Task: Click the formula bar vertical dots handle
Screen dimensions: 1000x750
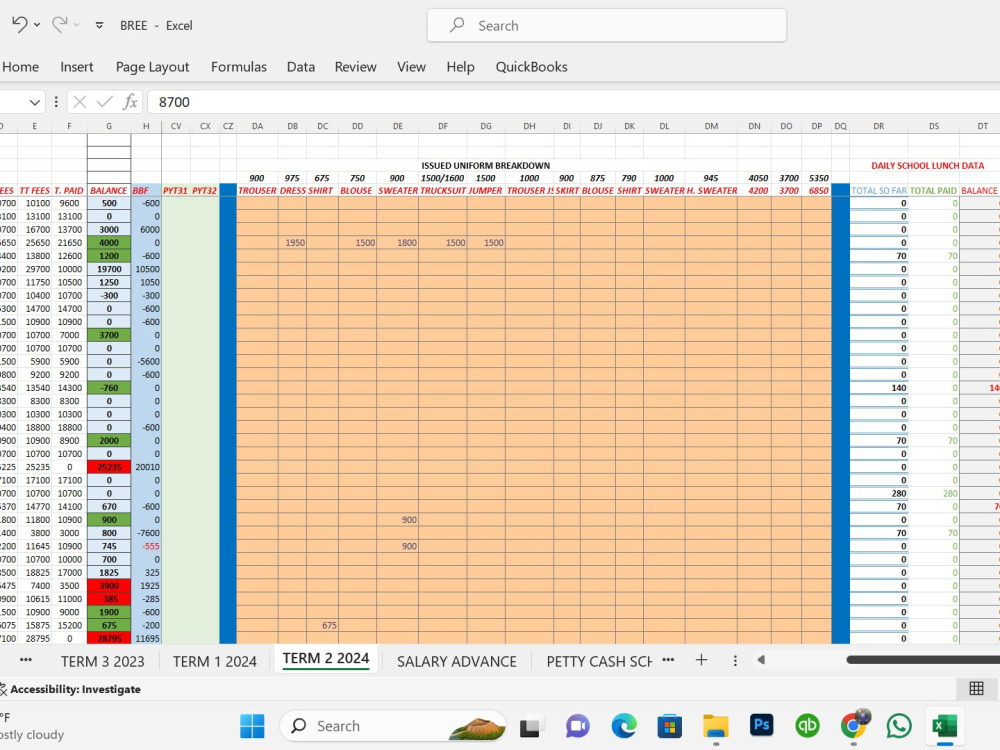Action: [x=56, y=102]
